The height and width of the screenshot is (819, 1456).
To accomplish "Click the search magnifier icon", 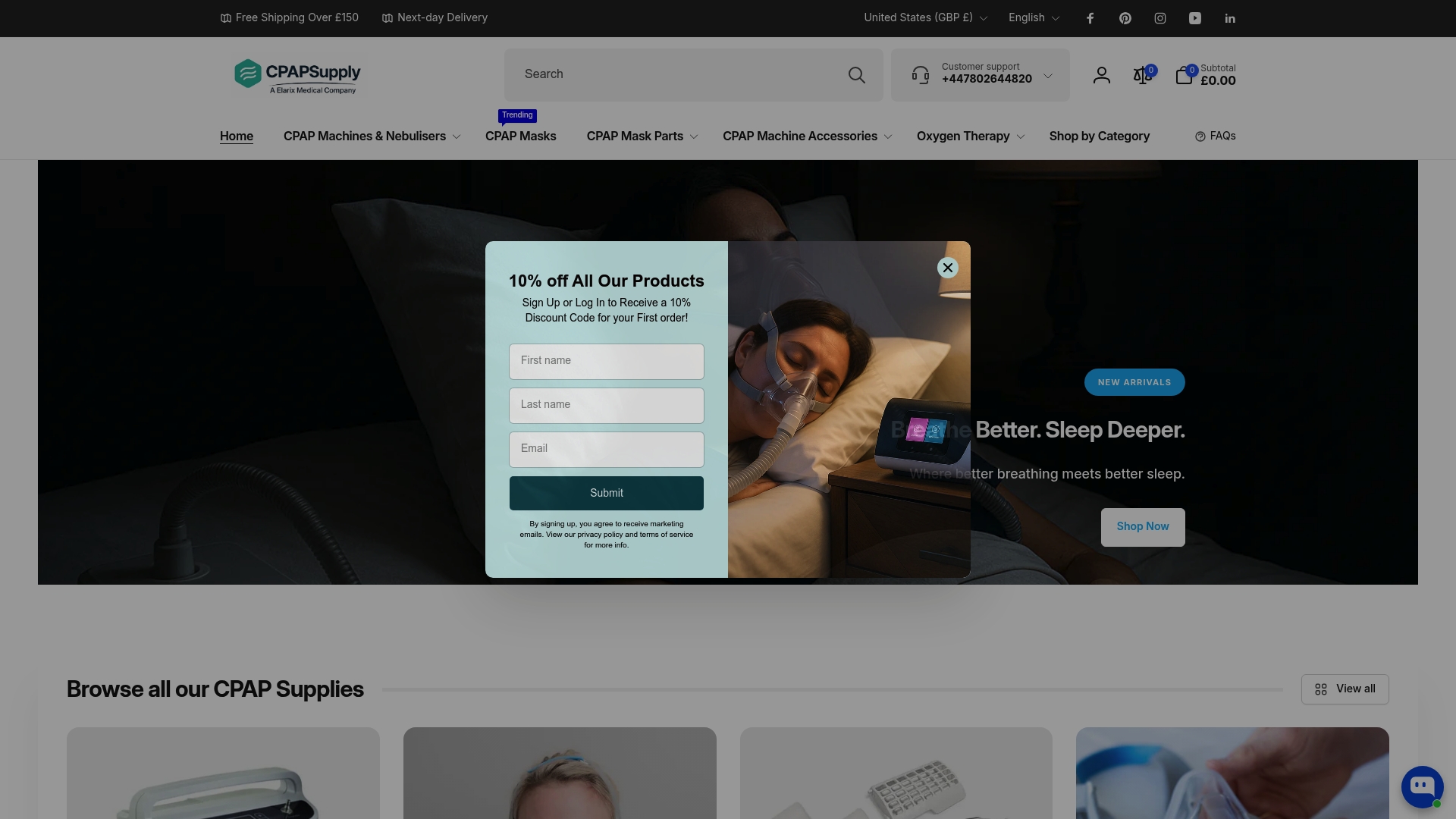I will pyautogui.click(x=856, y=75).
